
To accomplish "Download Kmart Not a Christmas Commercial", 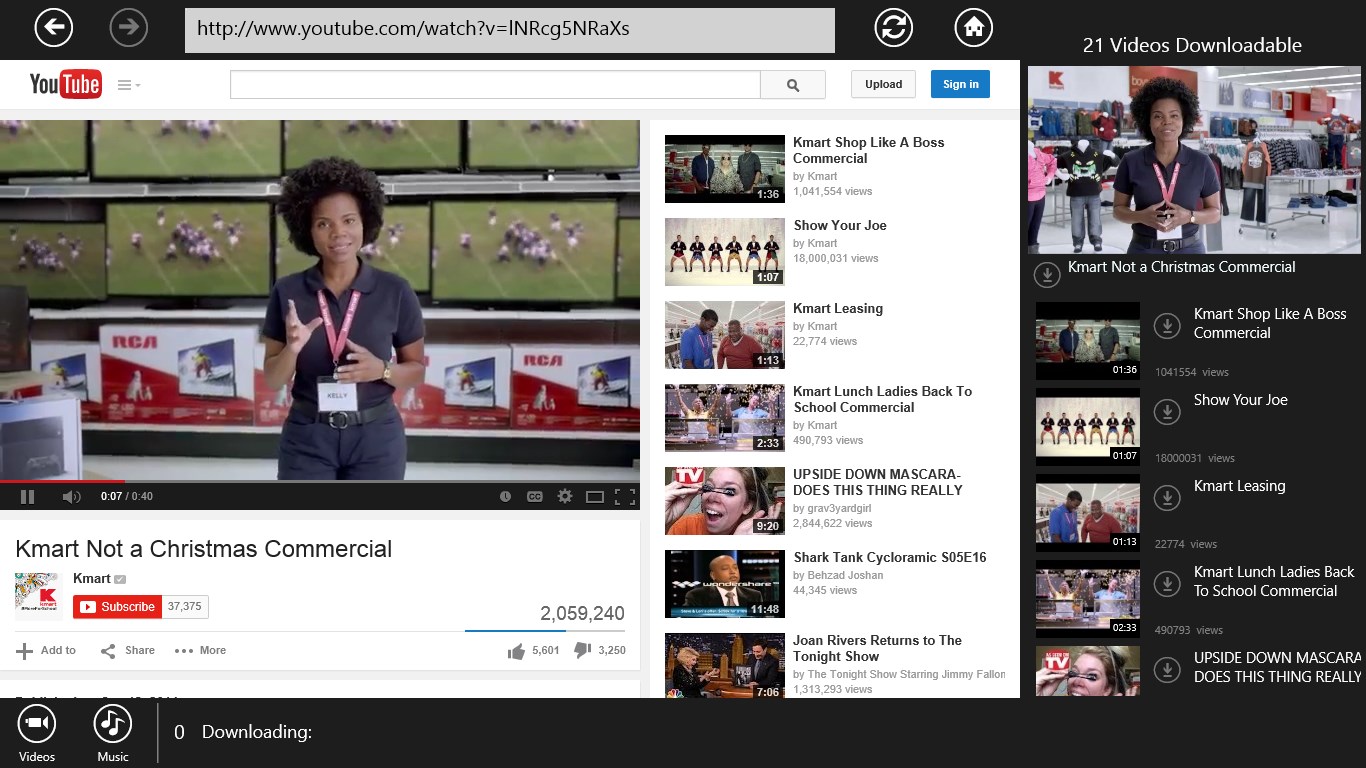I will (x=1046, y=273).
